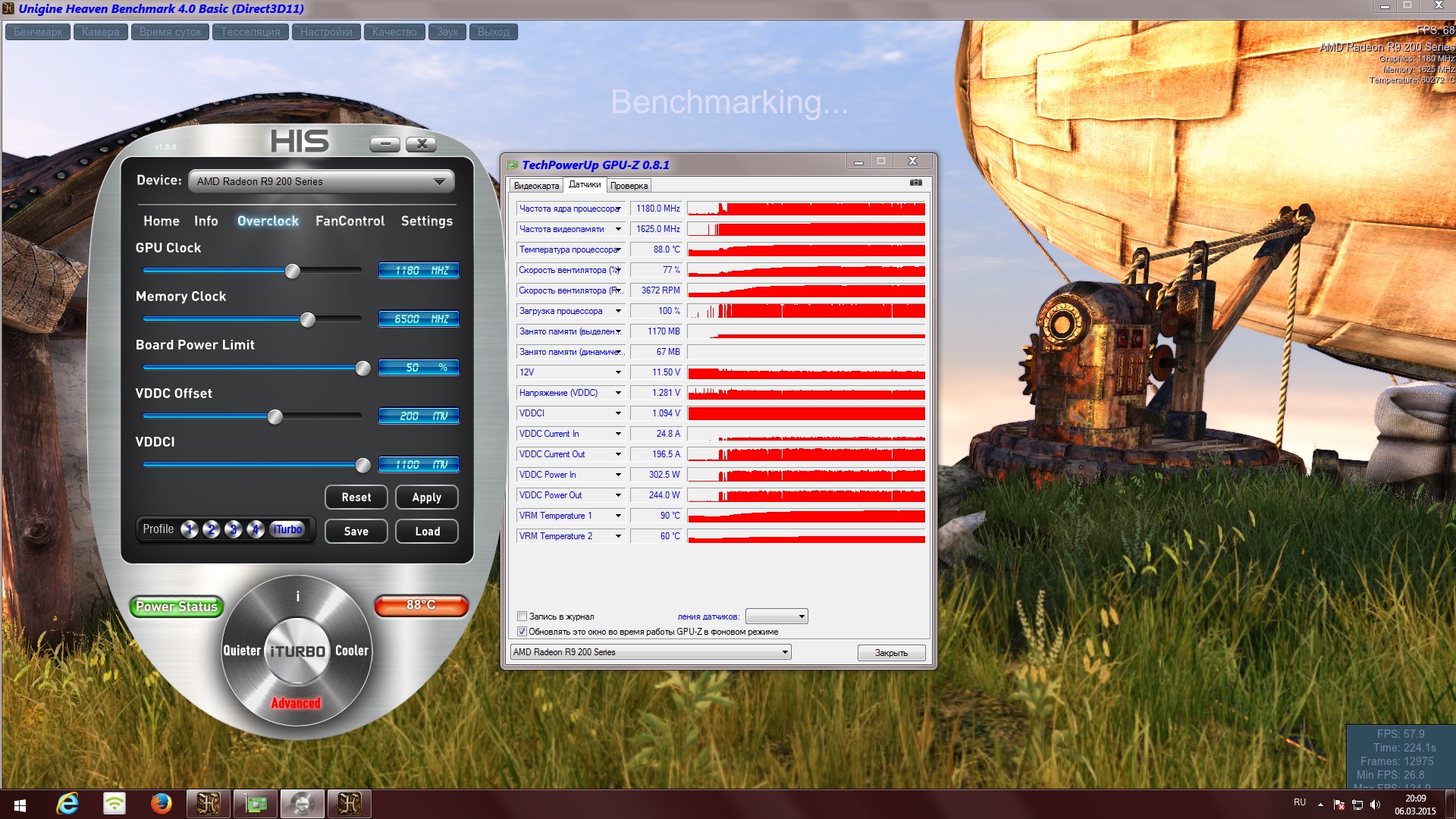The height and width of the screenshot is (819, 1456).
Task: Select iTurbo profile number 3
Action: point(234,529)
